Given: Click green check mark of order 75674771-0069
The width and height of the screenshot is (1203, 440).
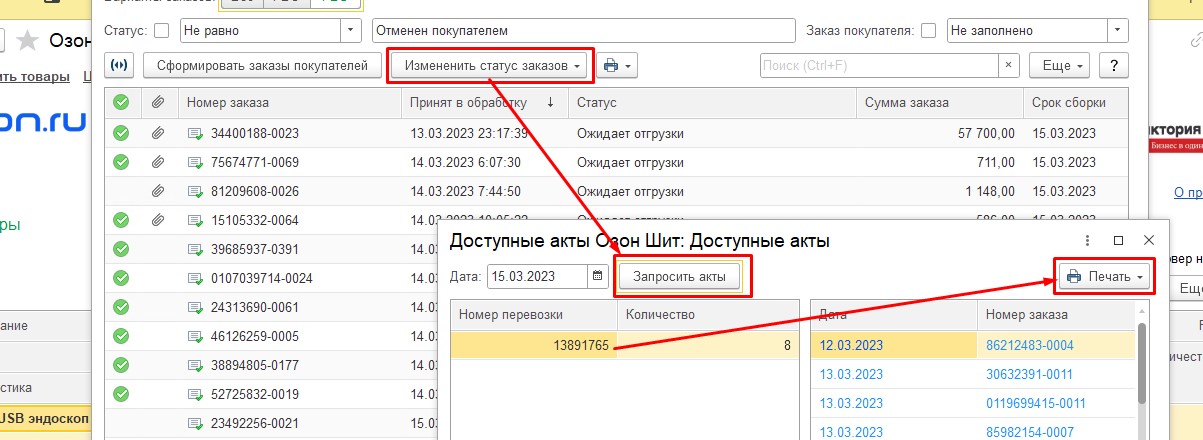Looking at the screenshot, I should (121, 162).
